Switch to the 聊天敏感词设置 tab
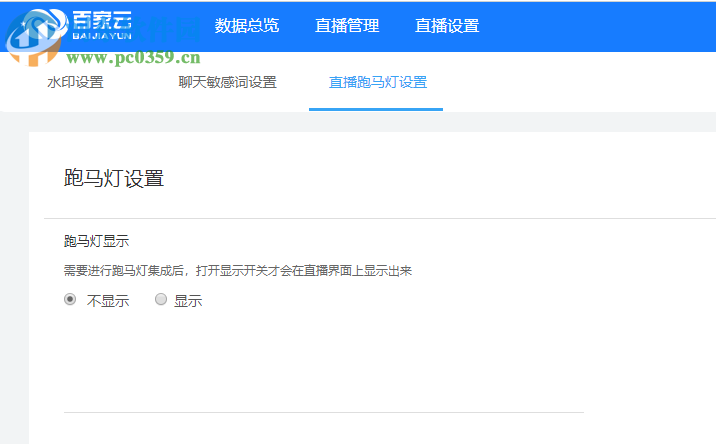 pos(227,82)
